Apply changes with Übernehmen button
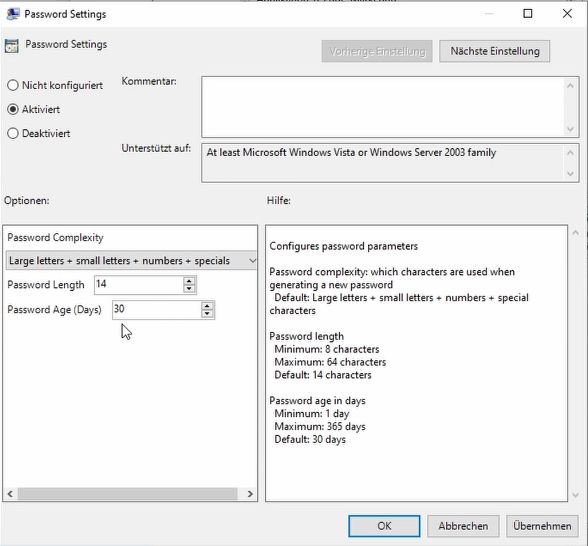The height and width of the screenshot is (546, 588). point(542,526)
